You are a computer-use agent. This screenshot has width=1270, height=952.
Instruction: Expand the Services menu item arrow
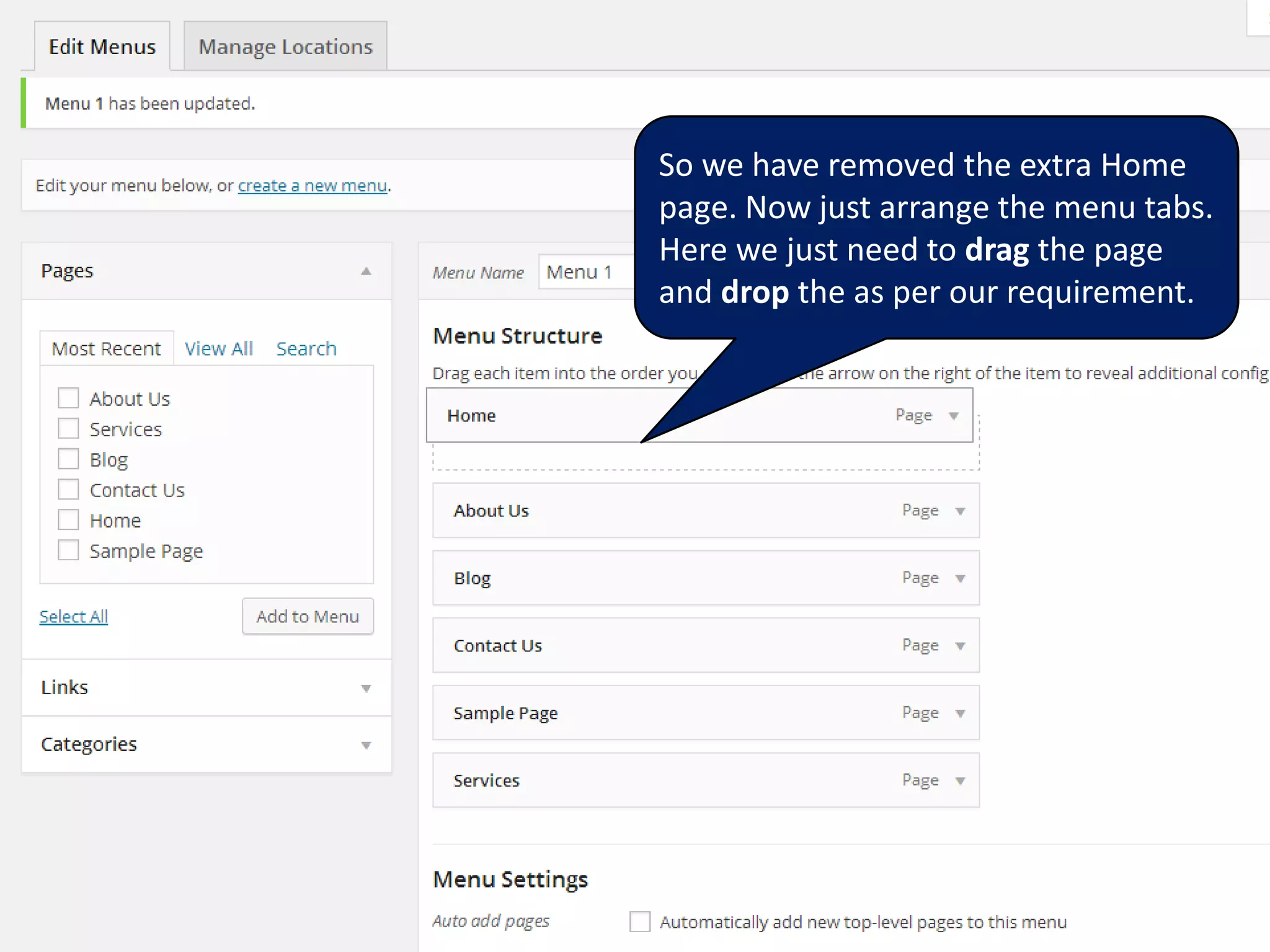coord(960,781)
